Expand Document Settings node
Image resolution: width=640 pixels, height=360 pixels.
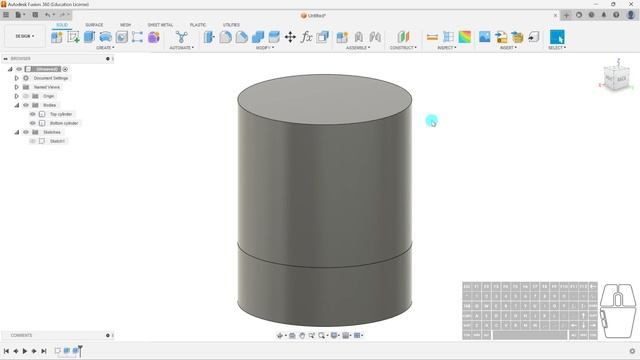point(16,78)
